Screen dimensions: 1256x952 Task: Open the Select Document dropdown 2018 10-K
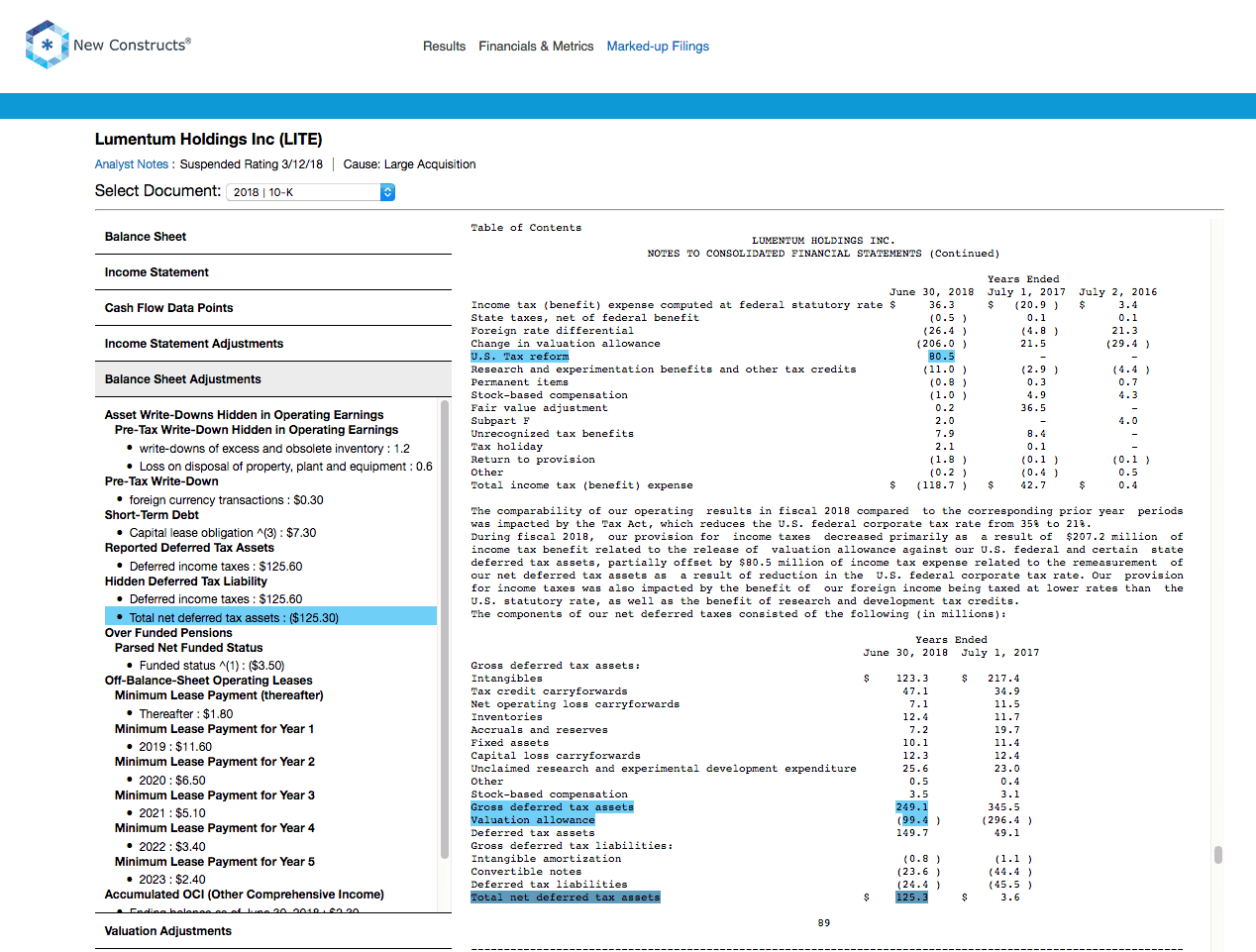[x=311, y=192]
